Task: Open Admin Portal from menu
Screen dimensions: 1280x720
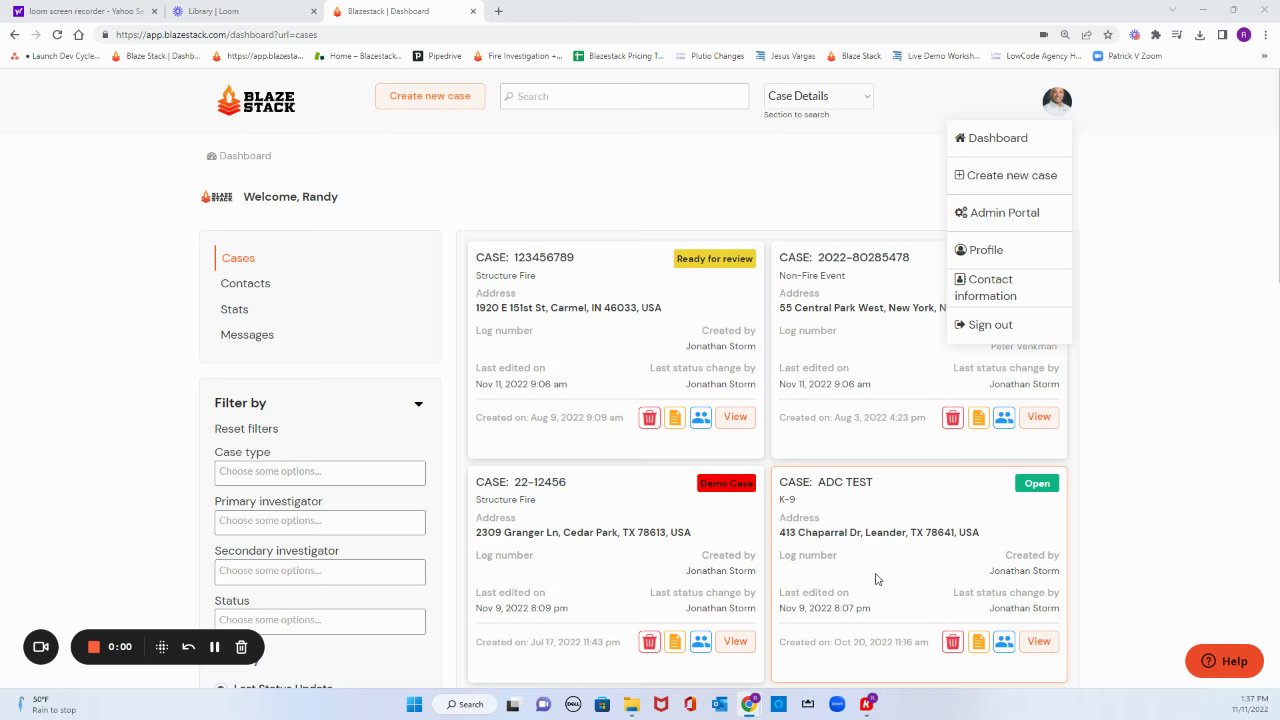Action: pyautogui.click(x=1009, y=212)
